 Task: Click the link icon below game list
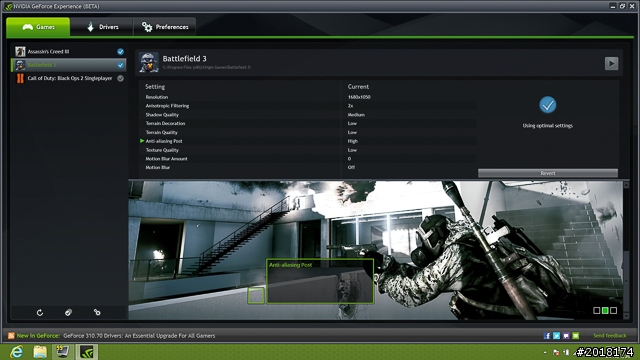click(97, 312)
